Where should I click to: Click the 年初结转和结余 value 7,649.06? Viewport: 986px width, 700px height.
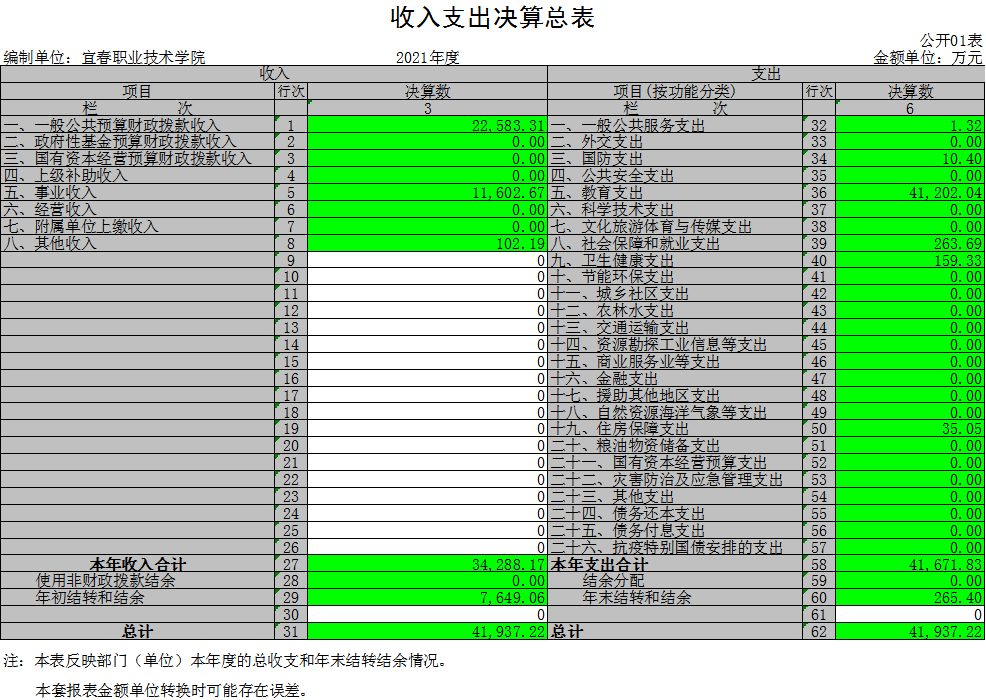click(427, 598)
